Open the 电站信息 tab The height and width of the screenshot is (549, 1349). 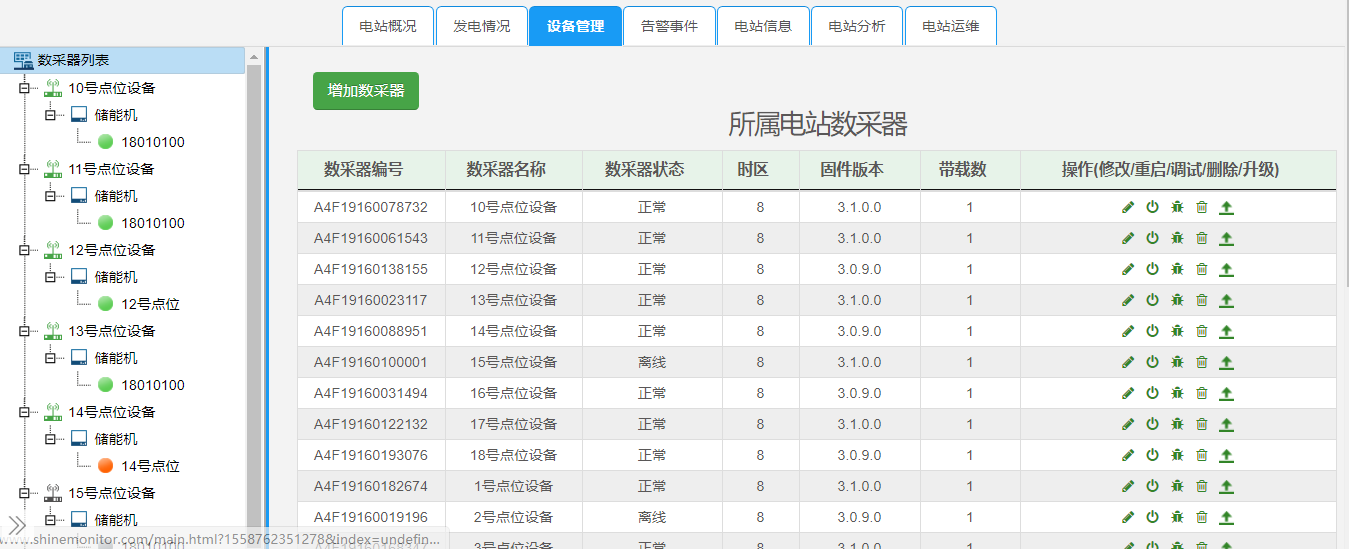pyautogui.click(x=763, y=26)
